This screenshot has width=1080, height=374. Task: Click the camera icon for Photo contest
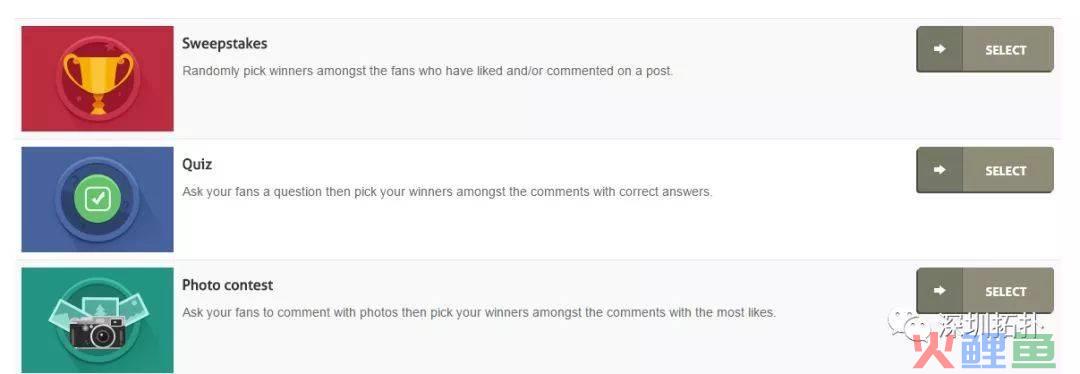pos(96,335)
